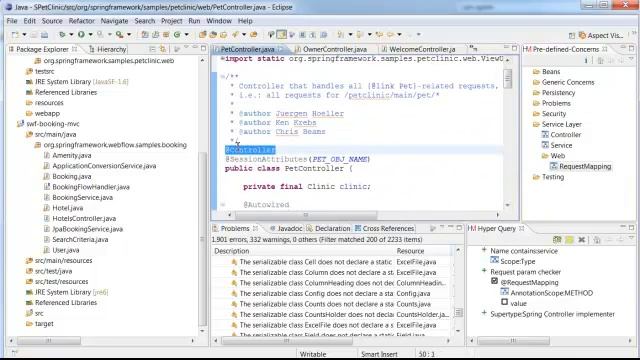Open the Refactor menu

point(81,21)
